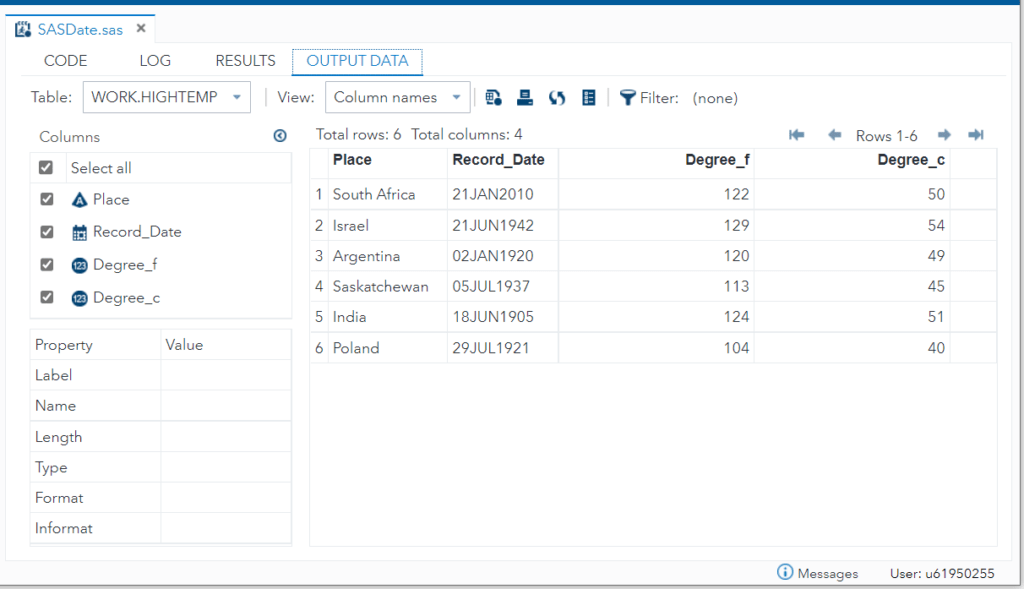Jump to the last page of rows
Image resolution: width=1024 pixels, height=589 pixels.
[975, 134]
